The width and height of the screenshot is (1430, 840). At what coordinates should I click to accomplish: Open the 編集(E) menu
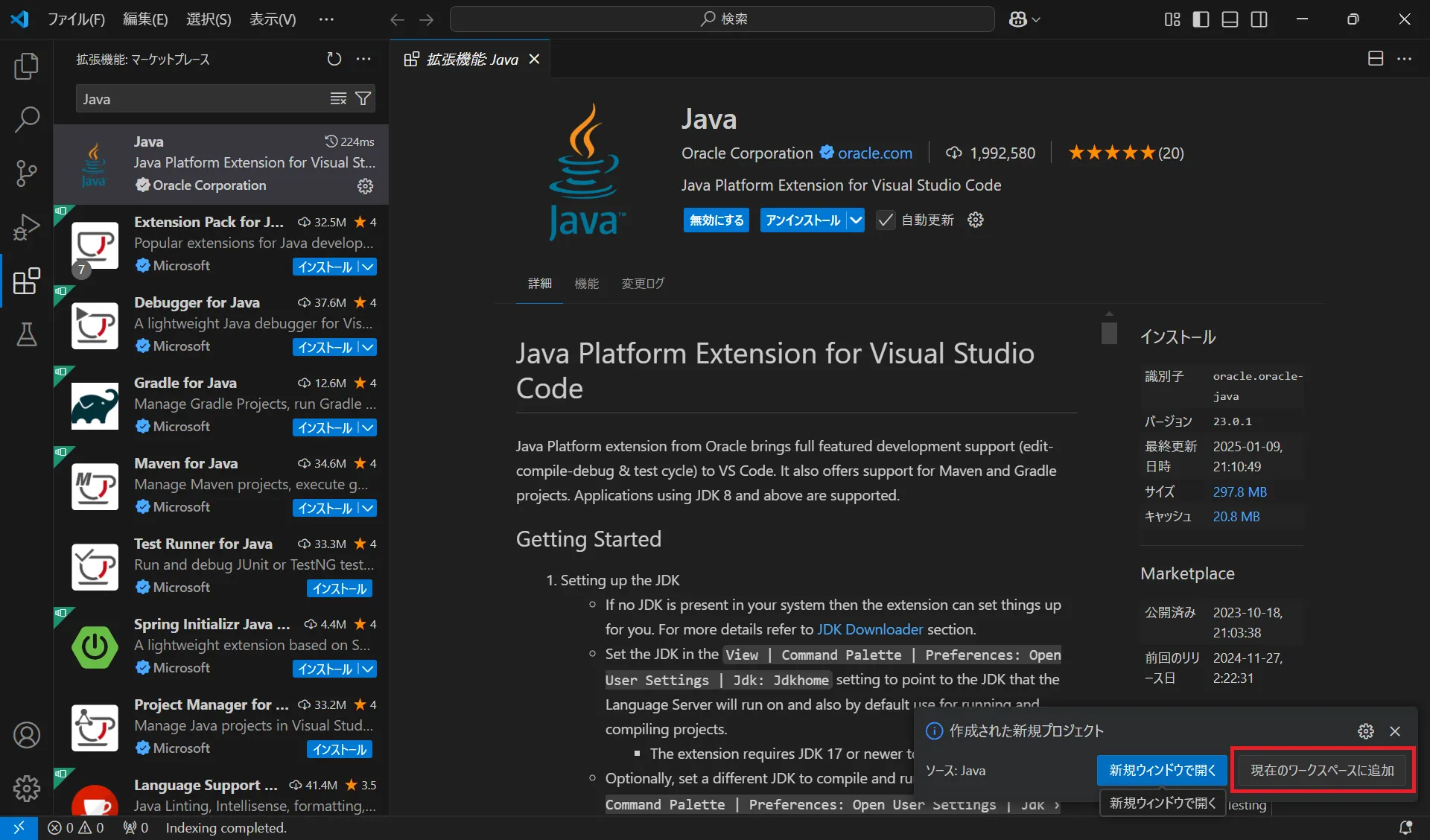145,19
